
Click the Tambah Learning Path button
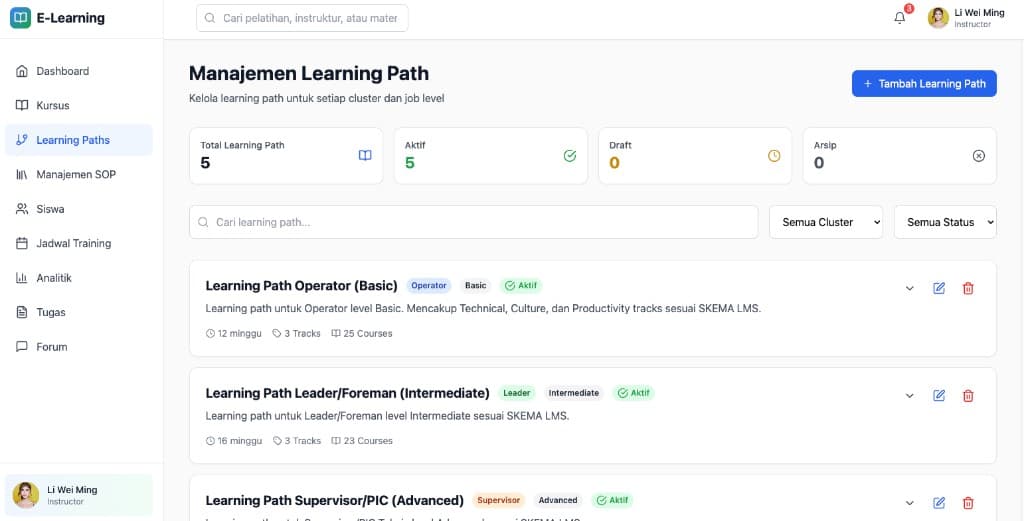pyautogui.click(x=924, y=84)
